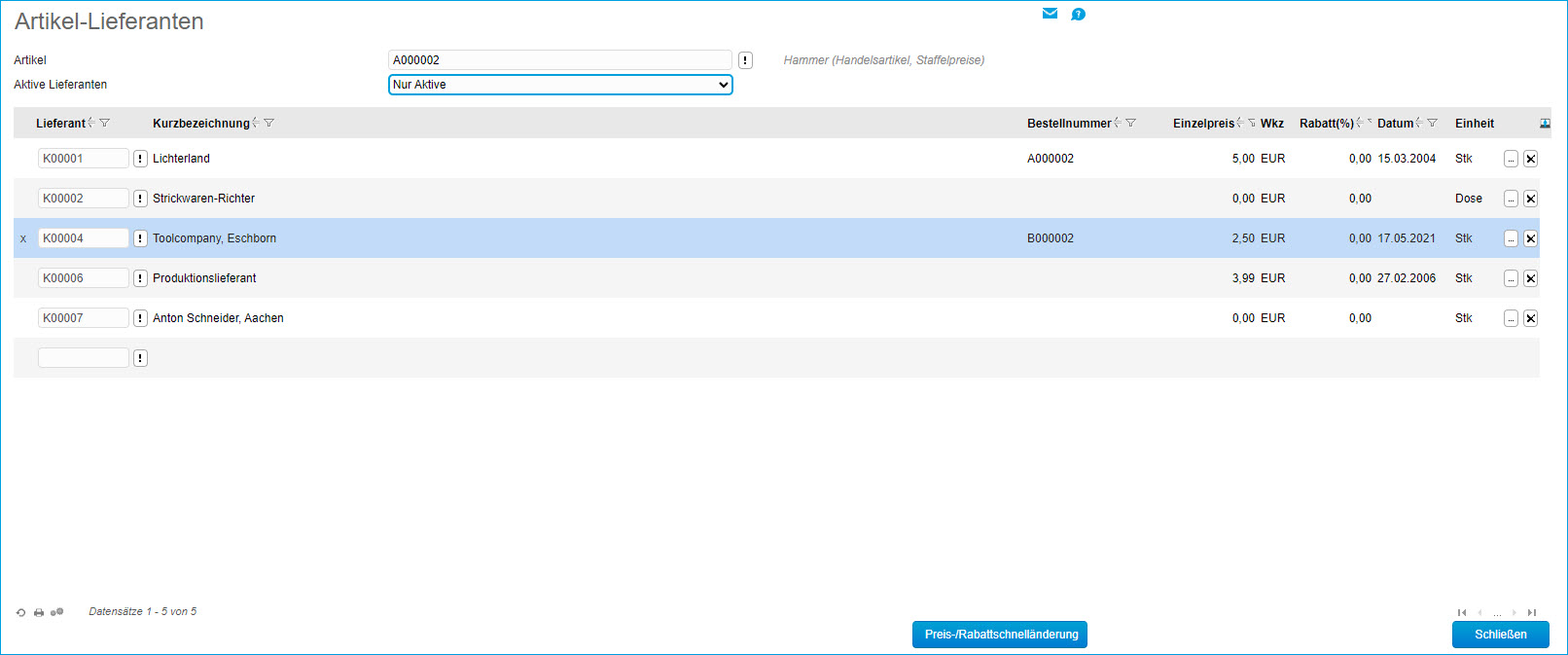Click the Artikel input field
1568x655 pixels.
pyautogui.click(x=559, y=60)
